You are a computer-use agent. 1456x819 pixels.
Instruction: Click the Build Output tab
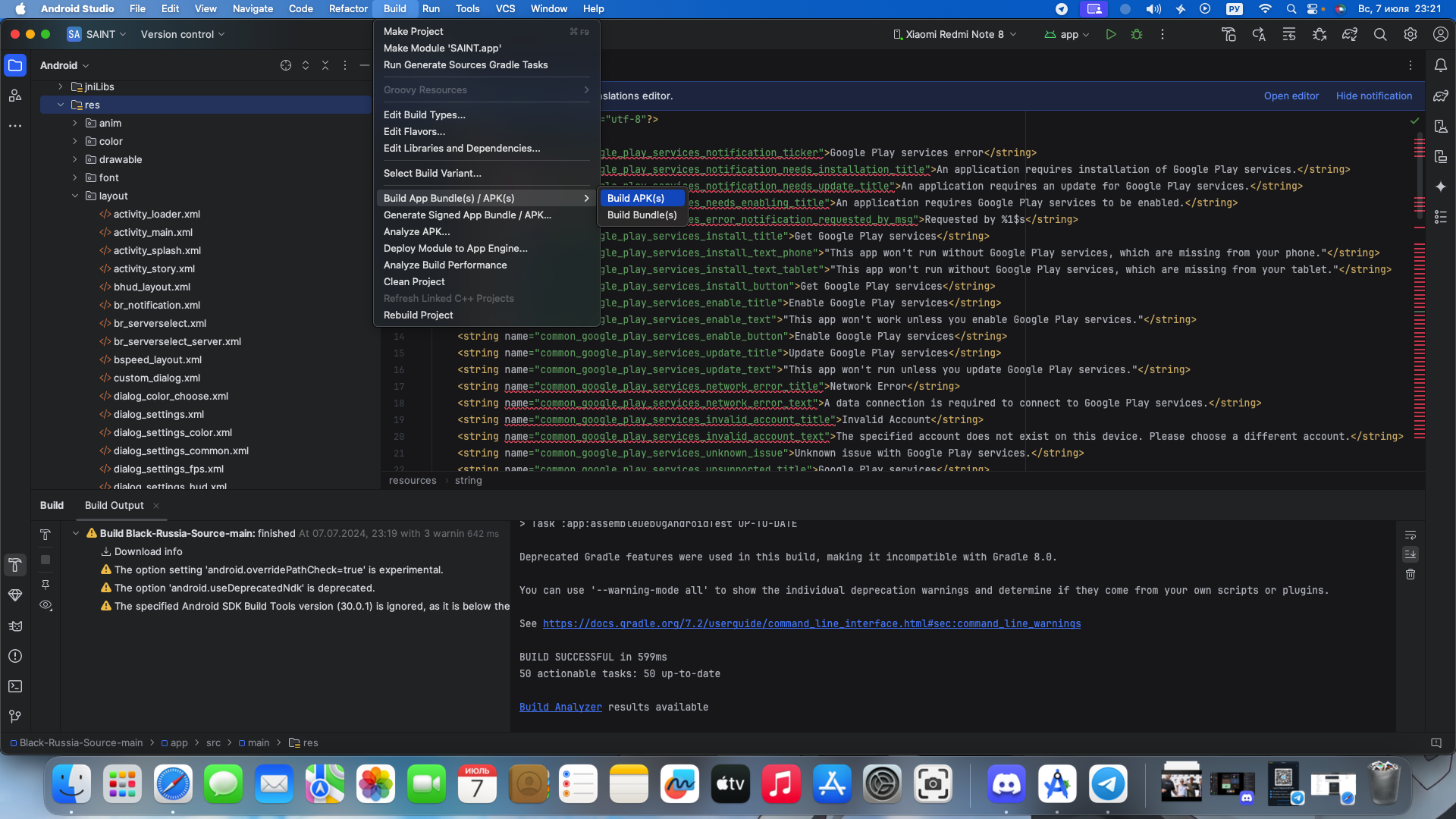click(x=114, y=505)
